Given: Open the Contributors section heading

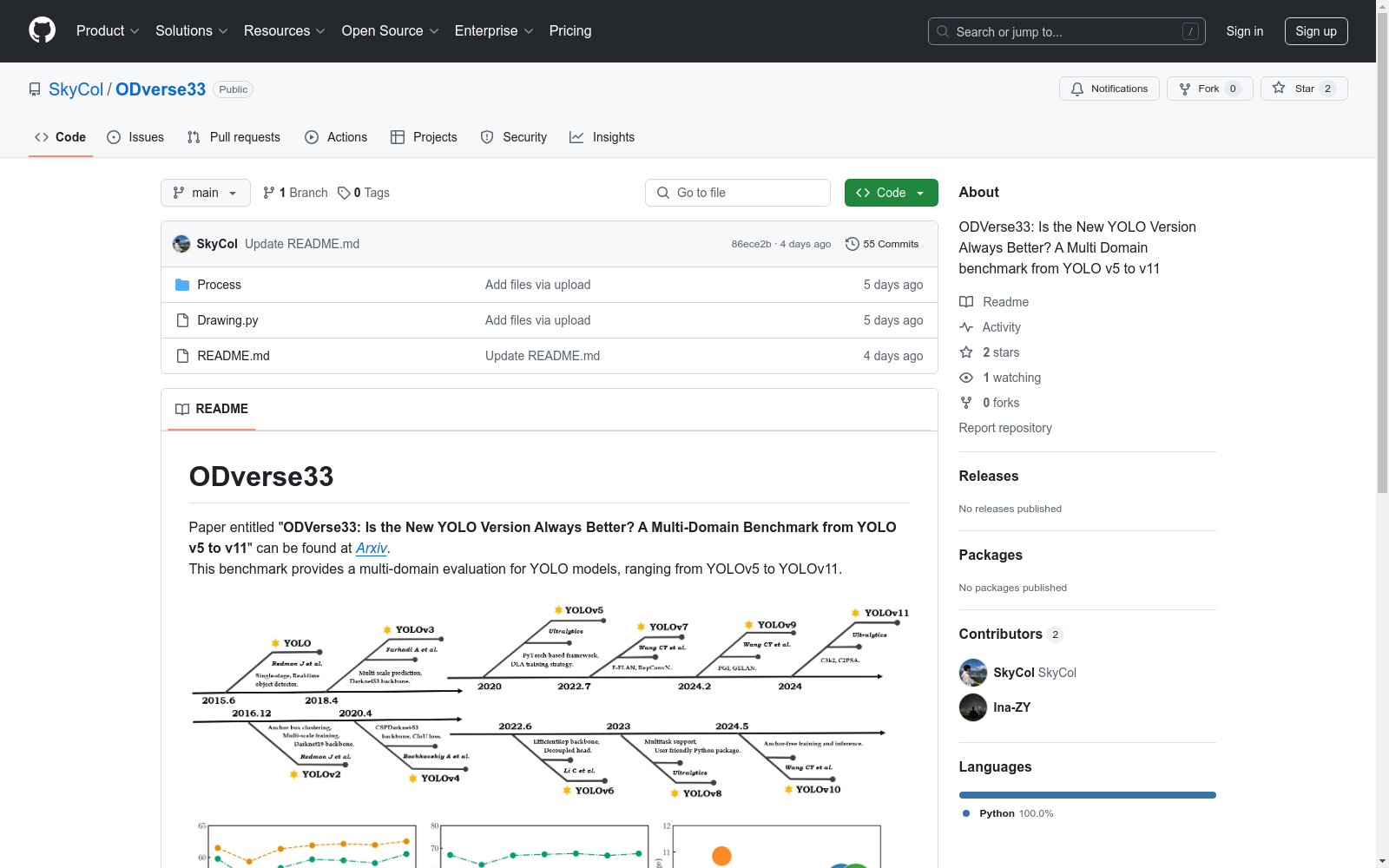Looking at the screenshot, I should [1011, 634].
